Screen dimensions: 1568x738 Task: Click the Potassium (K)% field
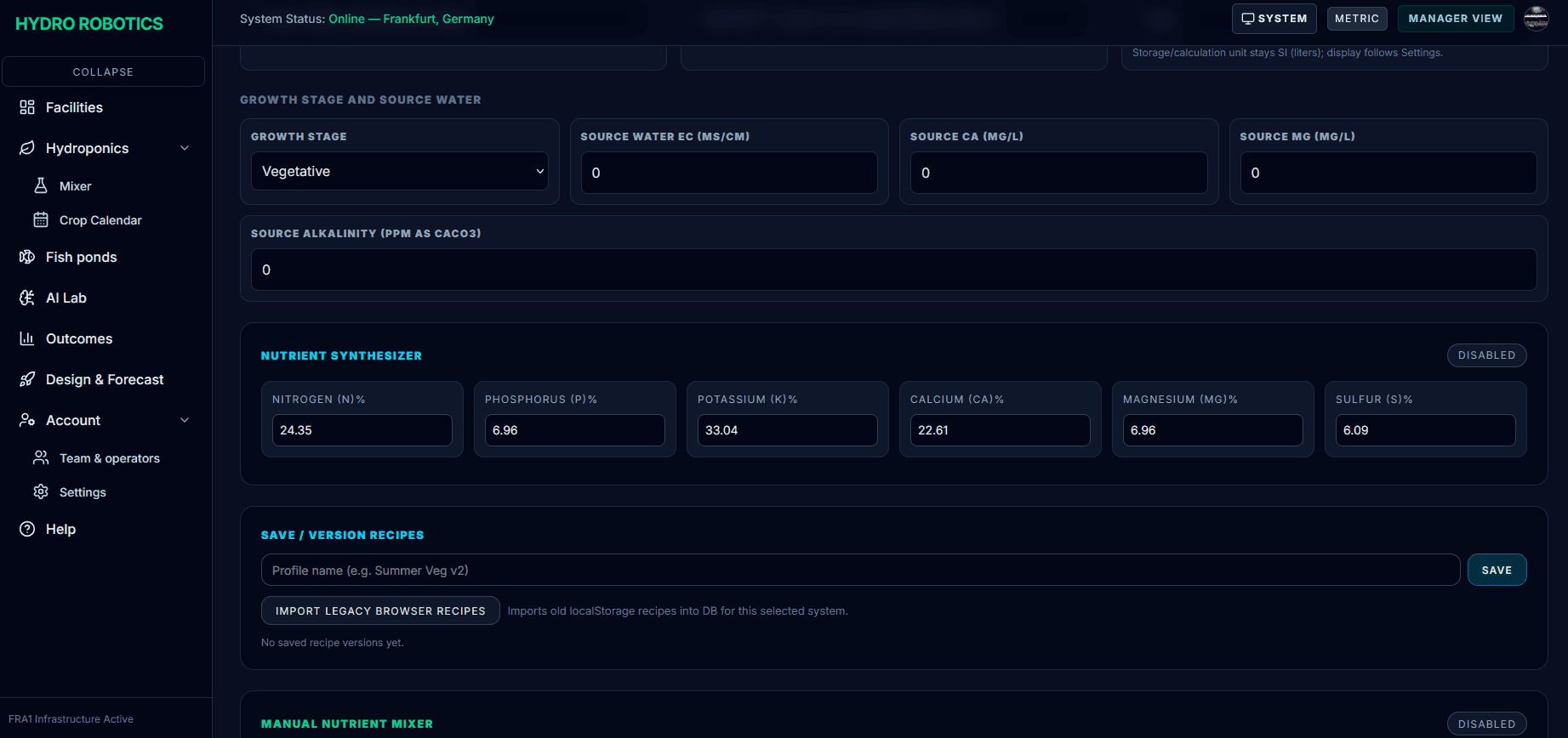[788, 430]
